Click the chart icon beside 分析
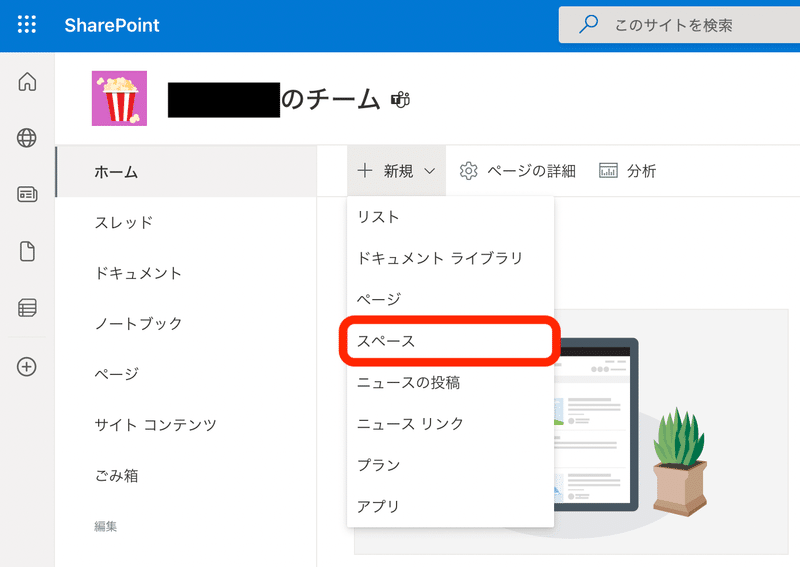800x567 pixels. tap(608, 171)
